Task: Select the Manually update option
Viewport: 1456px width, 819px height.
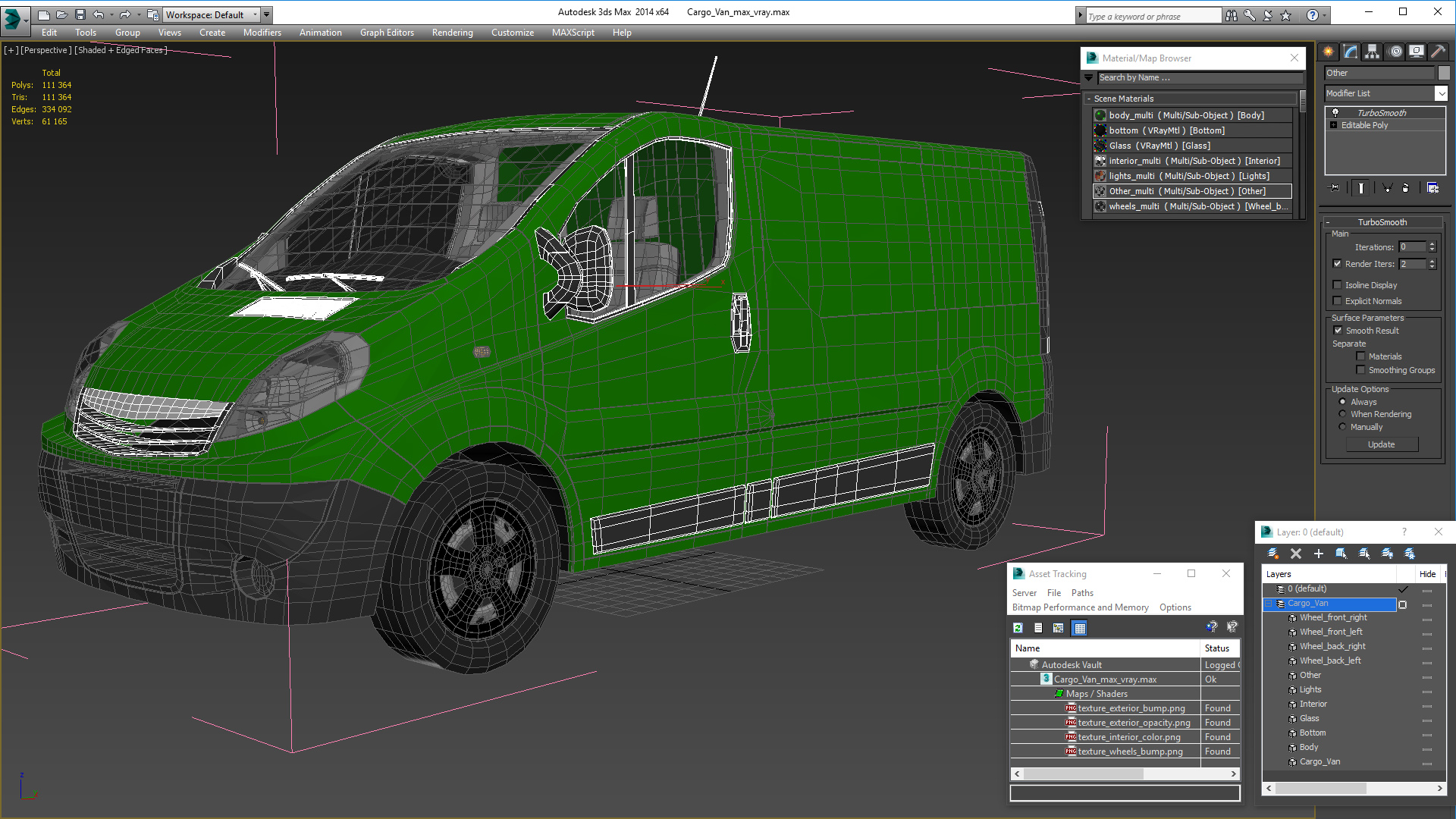Action: pyautogui.click(x=1343, y=427)
